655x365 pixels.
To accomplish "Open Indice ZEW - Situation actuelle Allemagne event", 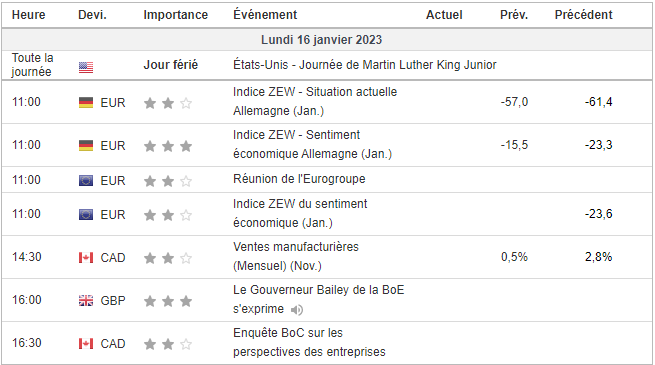I will (x=315, y=101).
